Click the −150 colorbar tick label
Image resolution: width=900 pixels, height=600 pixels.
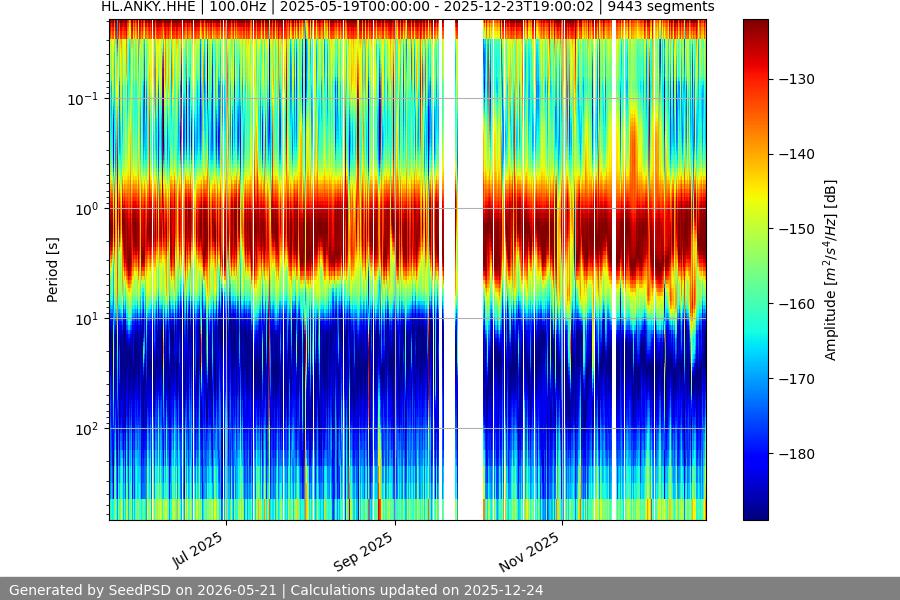(x=797, y=229)
